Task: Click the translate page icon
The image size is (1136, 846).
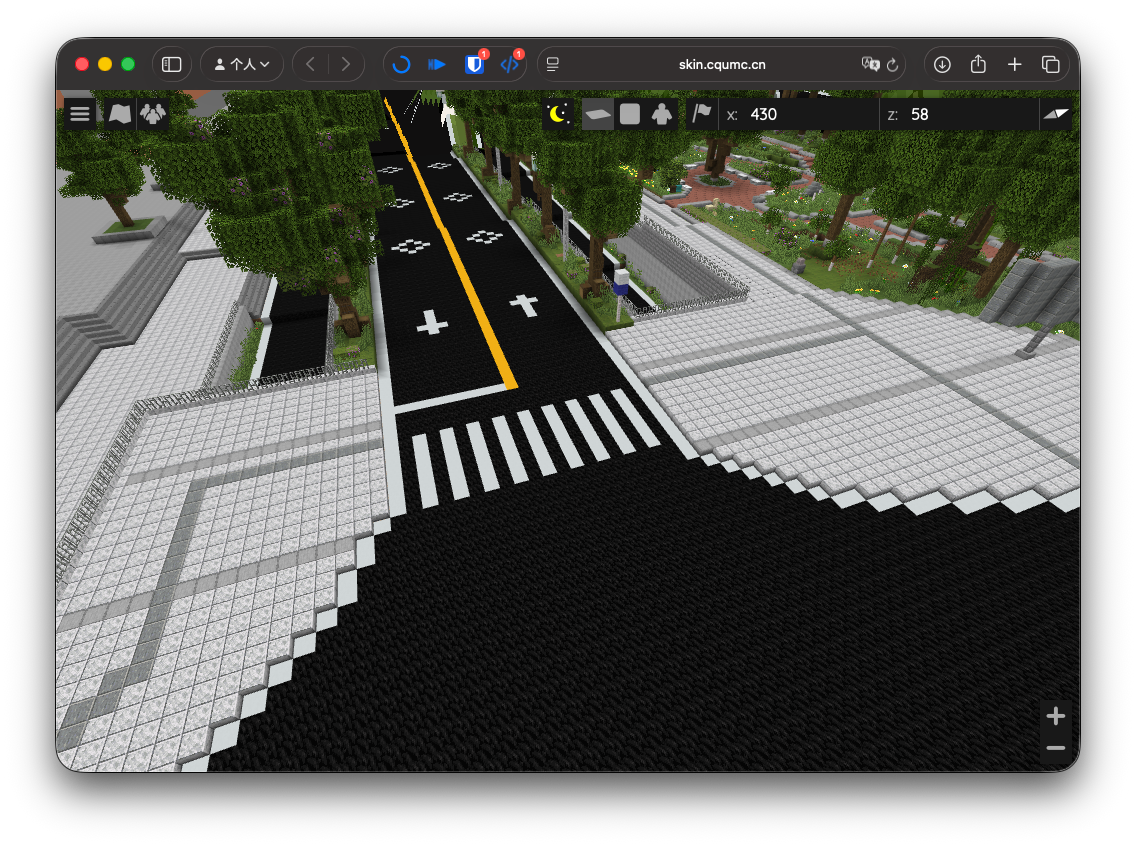Action: [x=870, y=64]
